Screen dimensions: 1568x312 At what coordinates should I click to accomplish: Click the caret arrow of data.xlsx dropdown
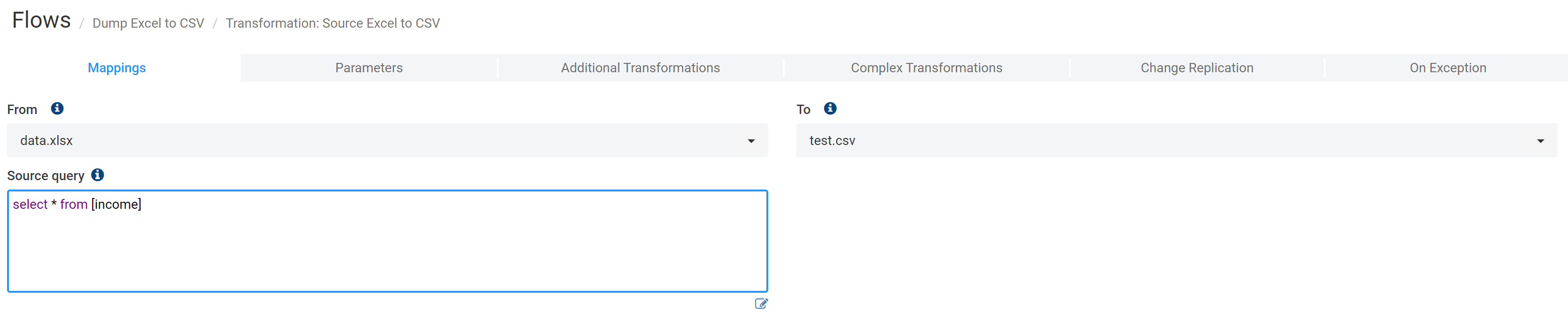click(x=751, y=141)
